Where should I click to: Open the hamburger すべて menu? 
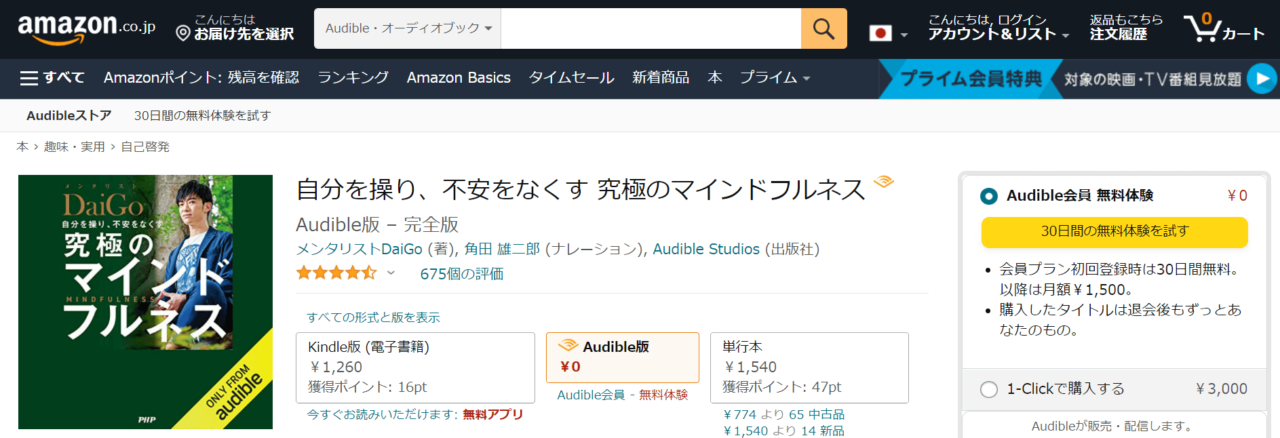coord(52,78)
